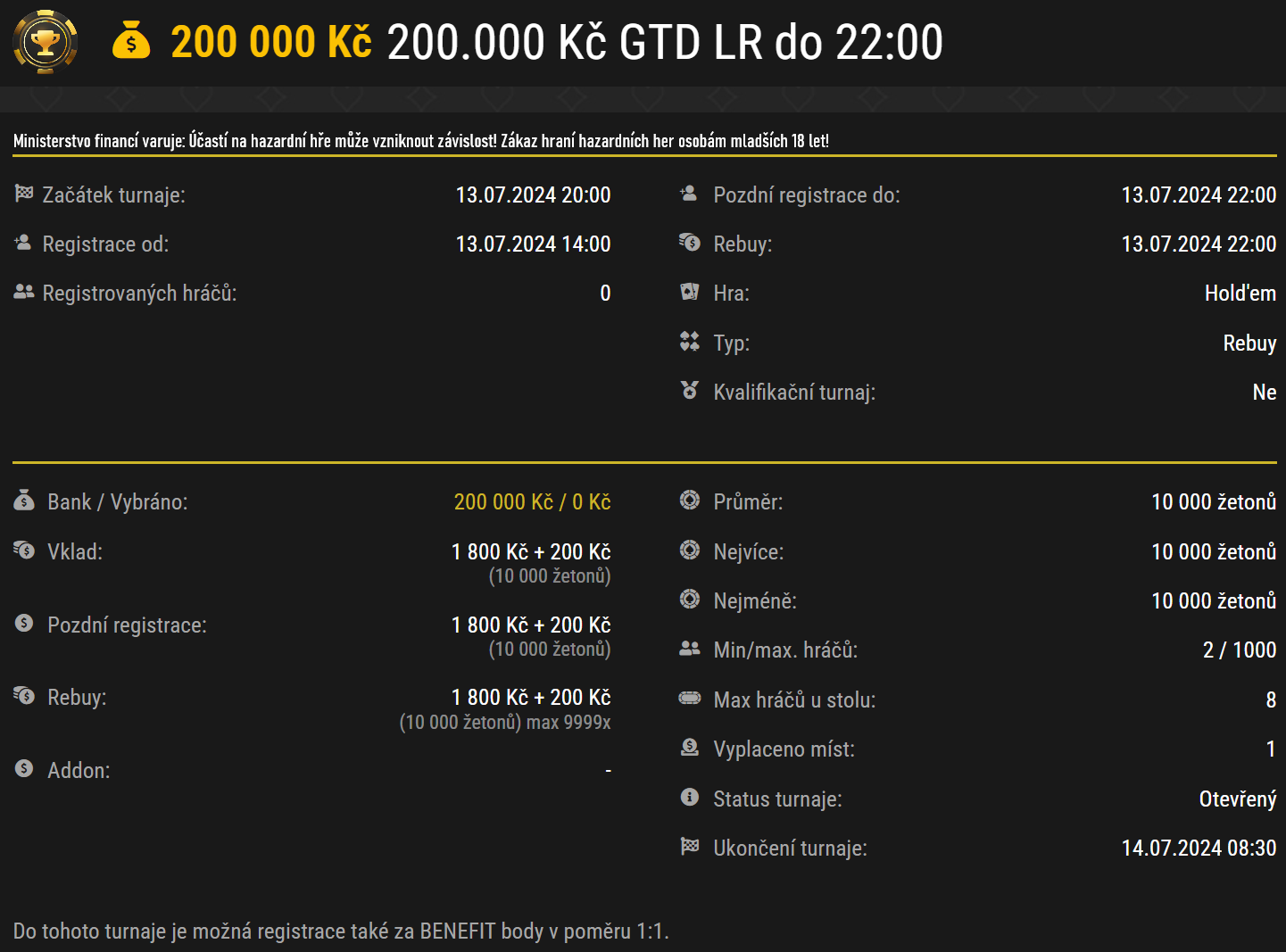Image resolution: width=1286 pixels, height=952 pixels.
Task: Click the players icon beside Registrovaných hráčů
Action: tap(24, 292)
